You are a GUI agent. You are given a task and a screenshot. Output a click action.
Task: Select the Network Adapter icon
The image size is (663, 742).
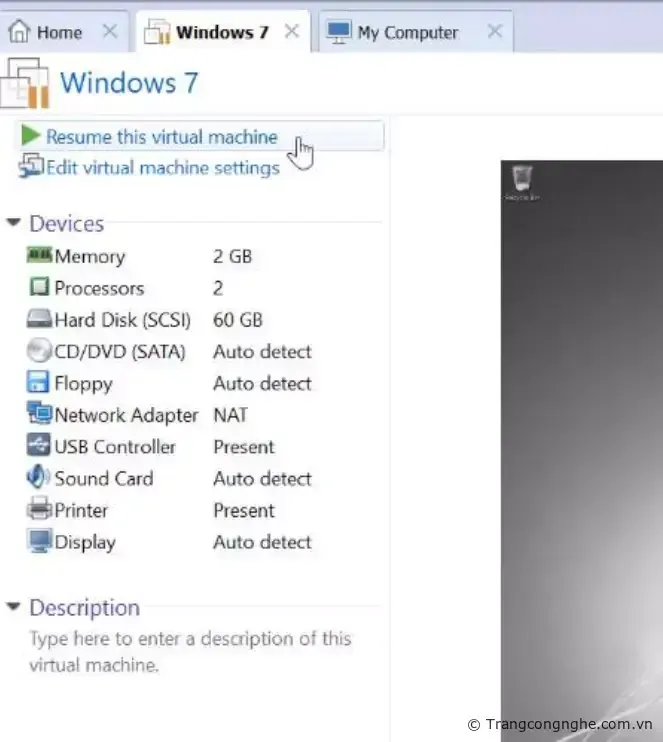[x=39, y=415]
